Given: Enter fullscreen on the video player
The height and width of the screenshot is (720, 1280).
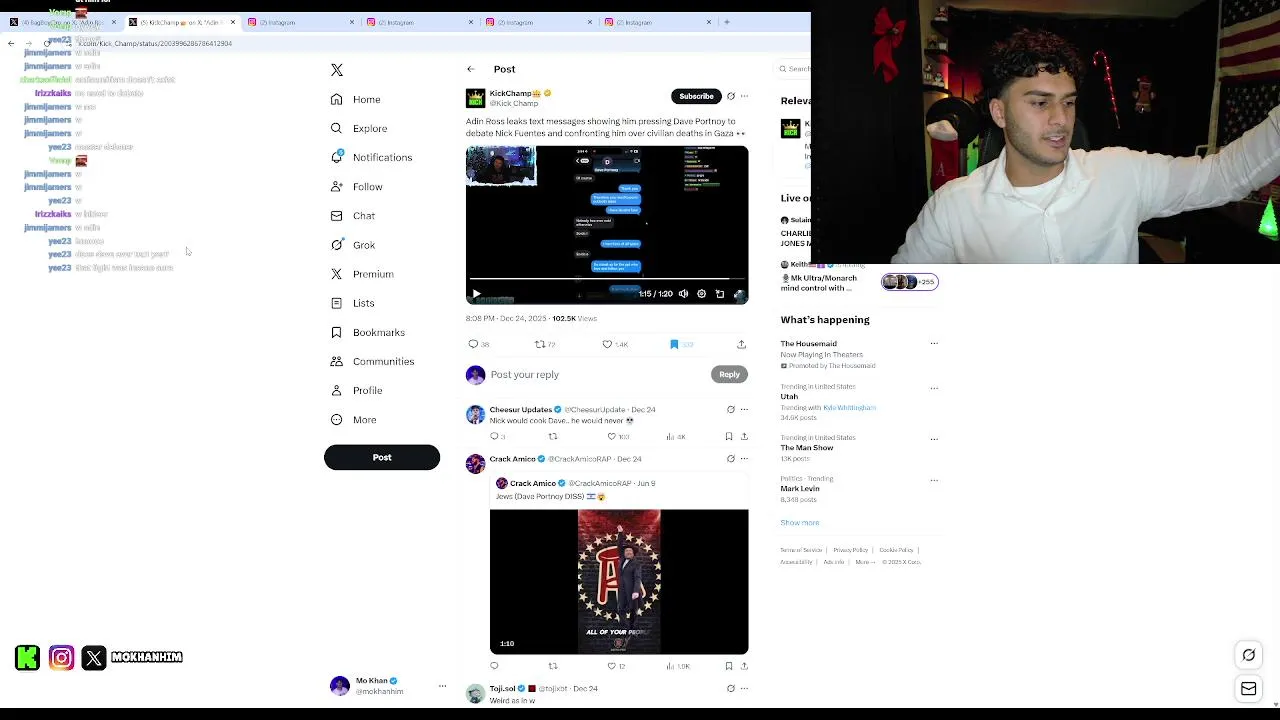Looking at the screenshot, I should click(738, 294).
